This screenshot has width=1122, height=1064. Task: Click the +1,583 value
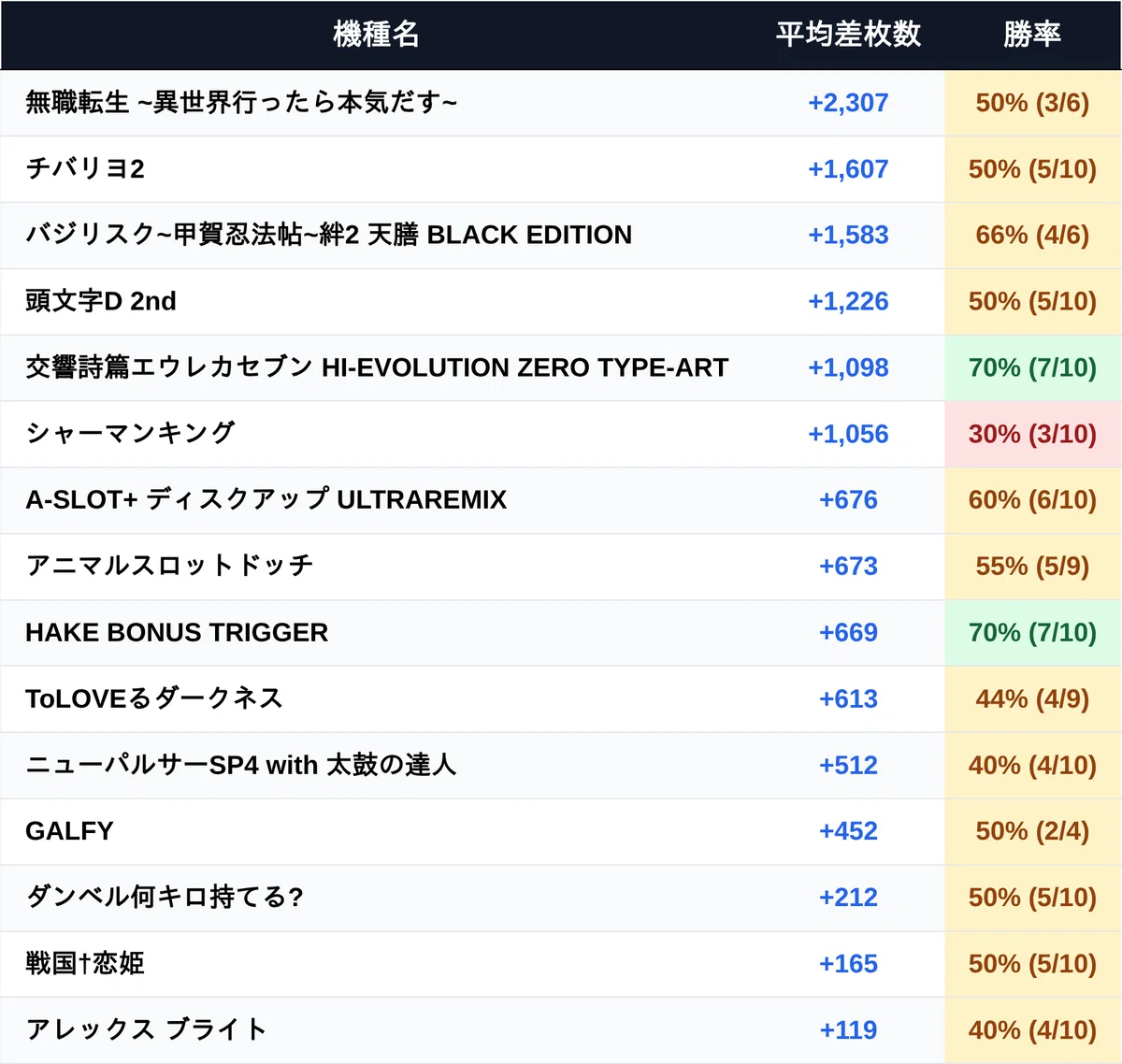coord(848,235)
